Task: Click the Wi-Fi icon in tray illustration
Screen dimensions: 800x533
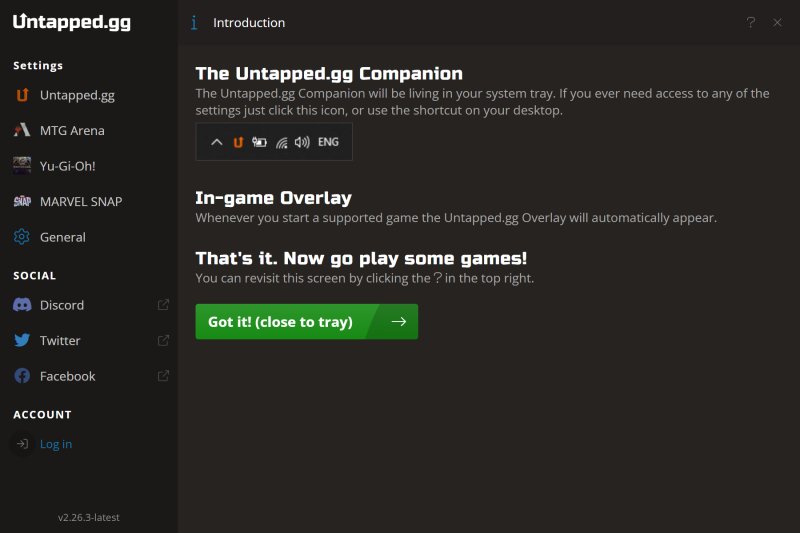Action: [281, 142]
